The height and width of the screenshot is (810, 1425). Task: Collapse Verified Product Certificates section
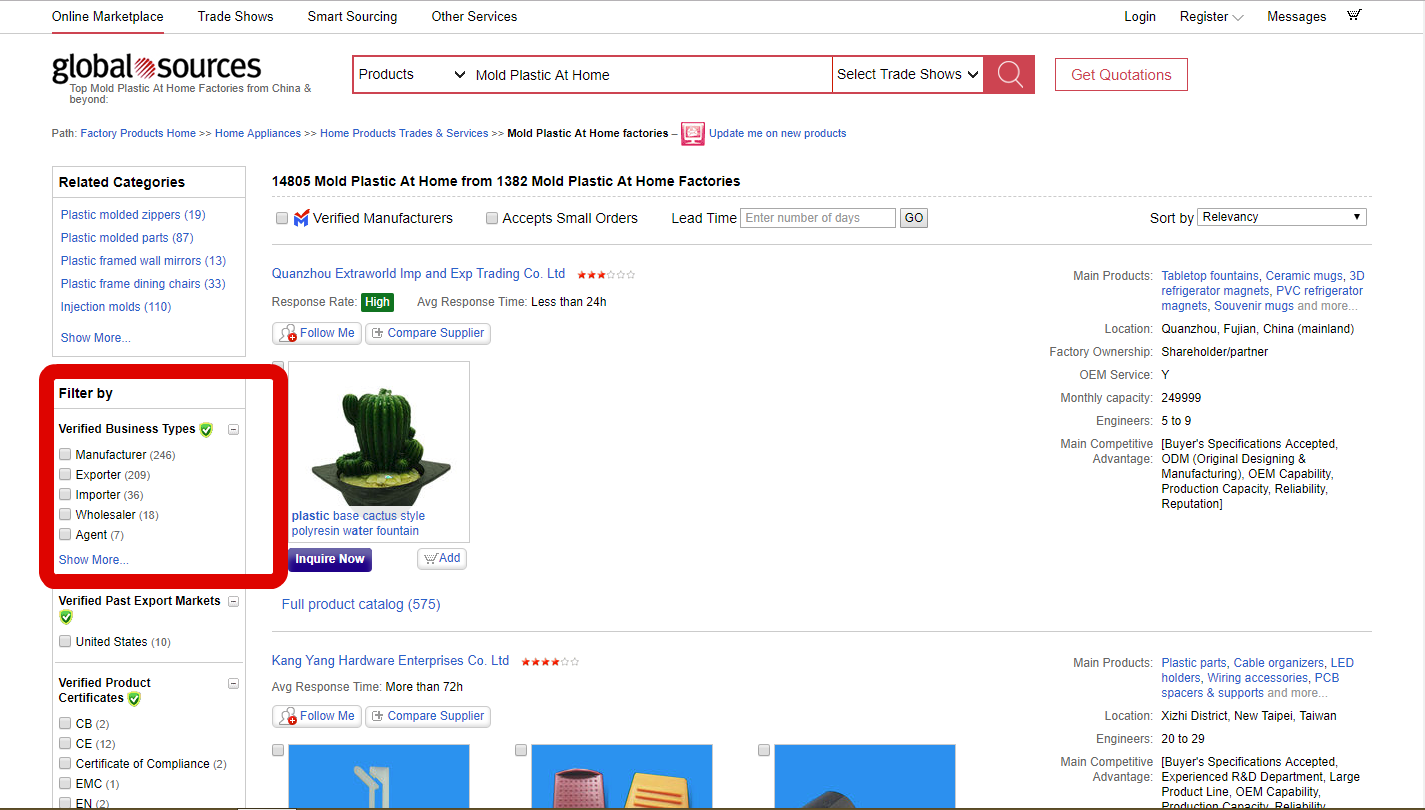(x=234, y=684)
